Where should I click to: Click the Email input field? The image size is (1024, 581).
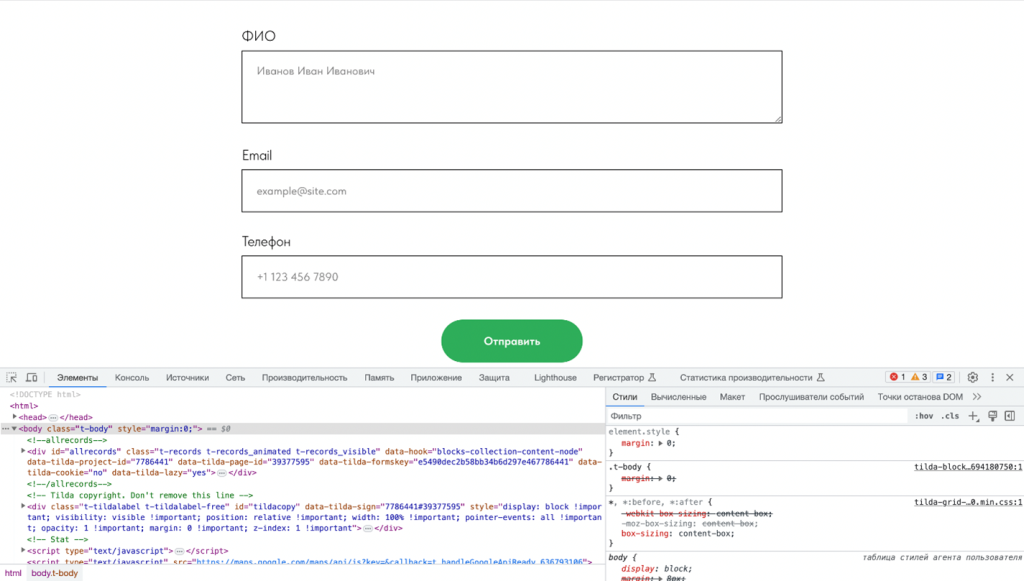(511, 191)
